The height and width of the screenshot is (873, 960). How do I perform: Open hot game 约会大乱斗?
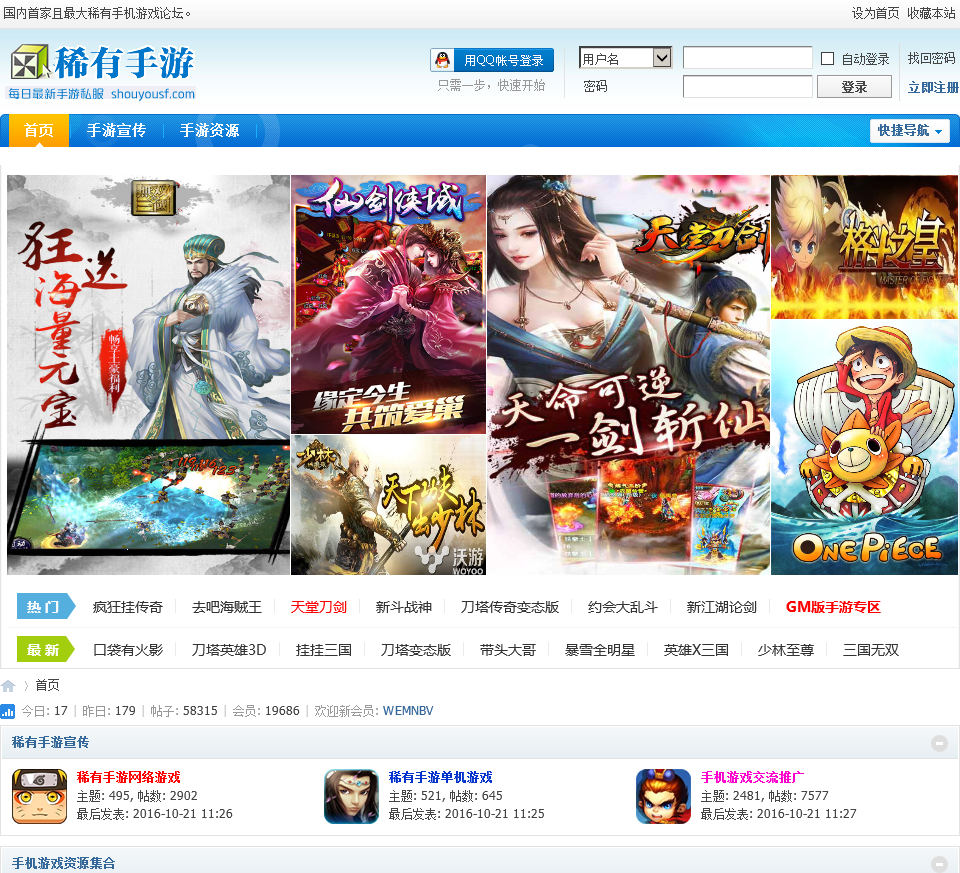coord(623,607)
